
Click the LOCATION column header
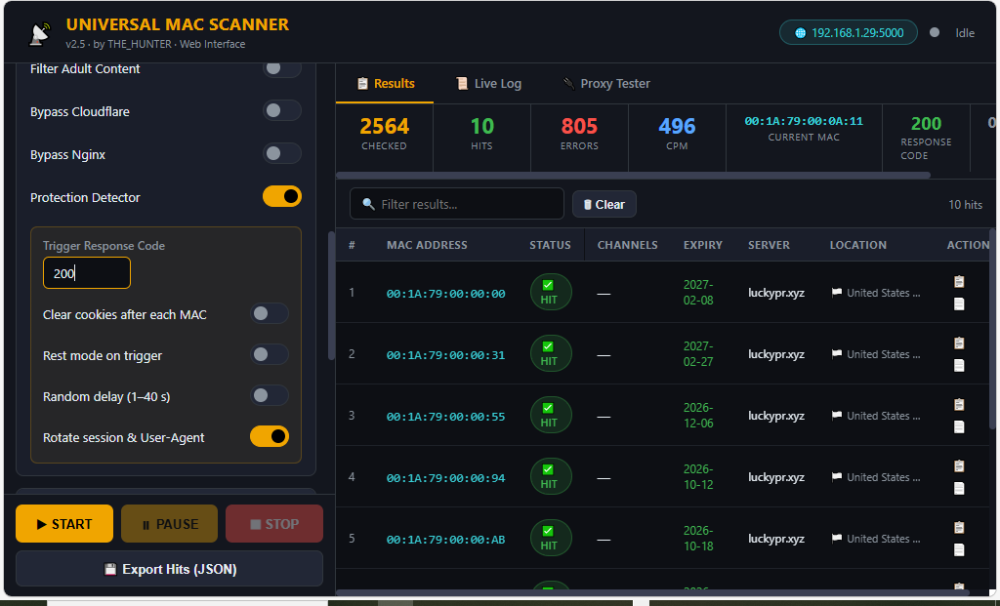[858, 245]
